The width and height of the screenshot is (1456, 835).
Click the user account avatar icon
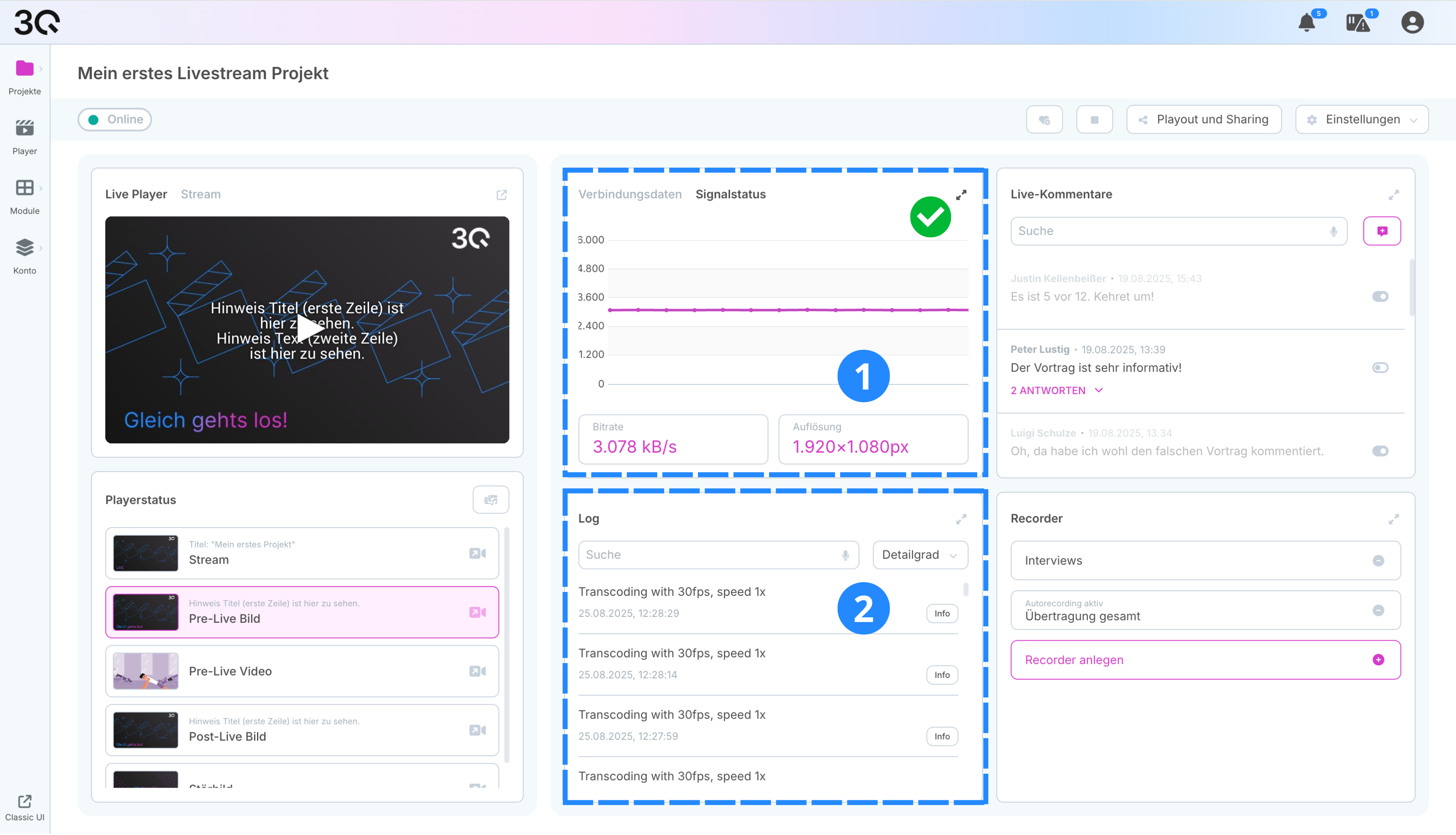pos(1412,23)
